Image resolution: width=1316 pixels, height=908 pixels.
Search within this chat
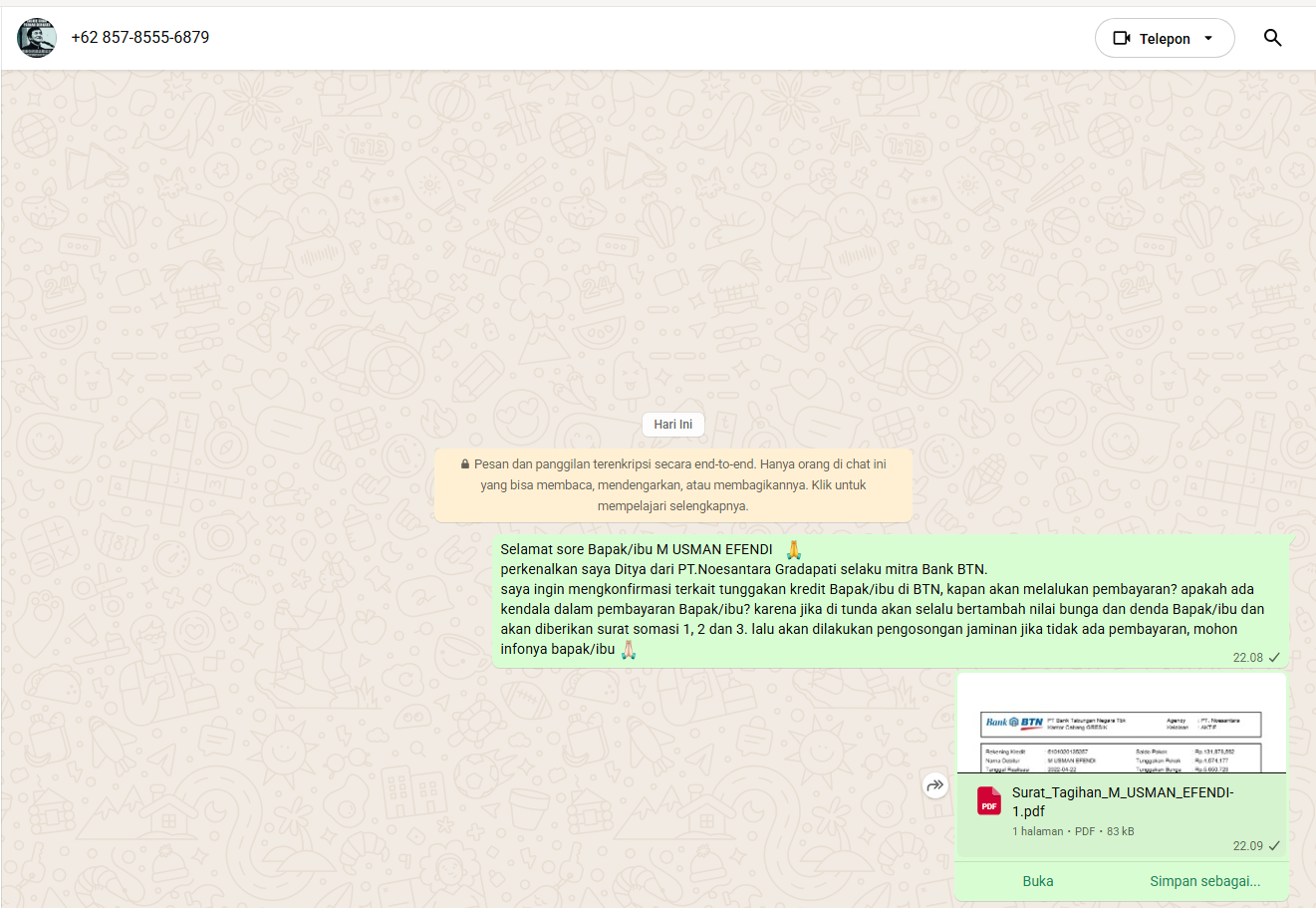(1272, 38)
